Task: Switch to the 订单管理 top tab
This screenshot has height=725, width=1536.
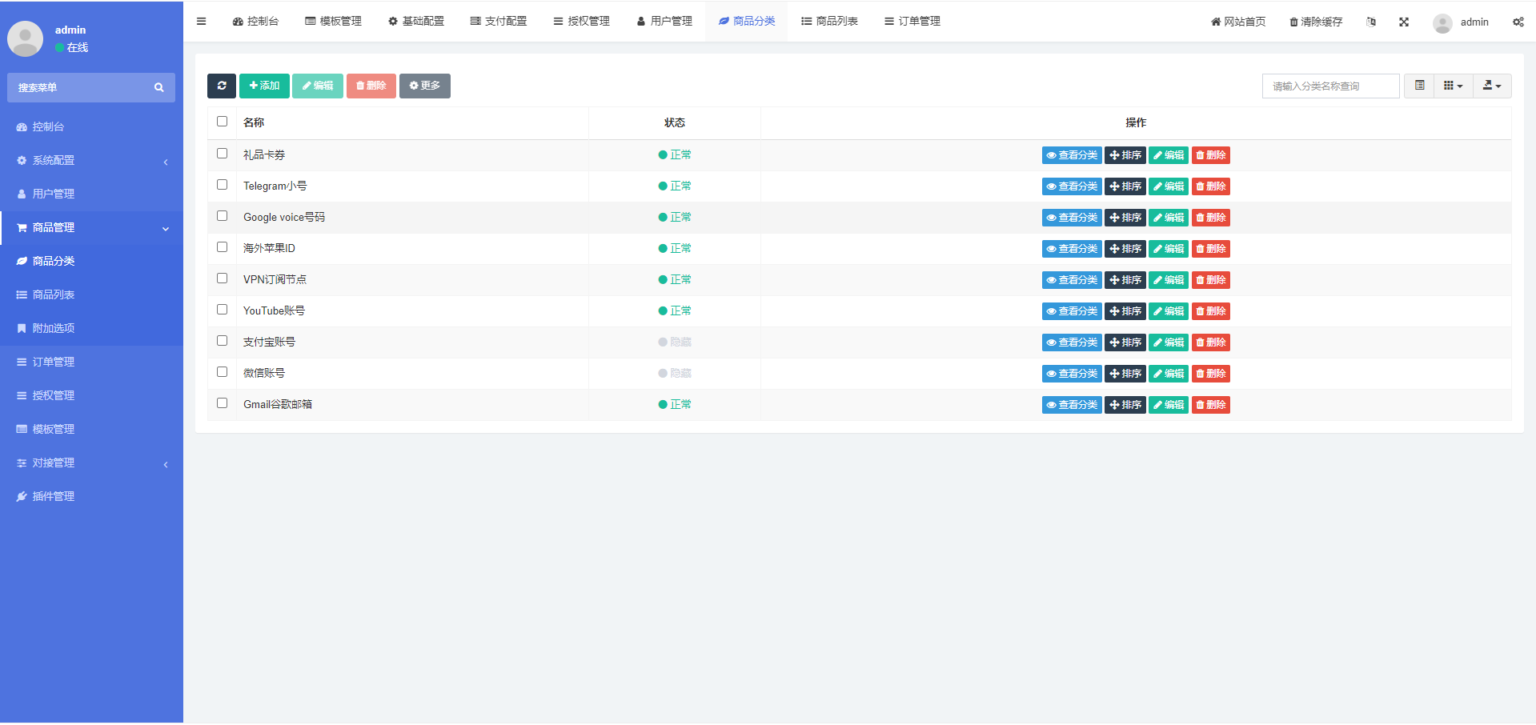Action: pos(912,21)
